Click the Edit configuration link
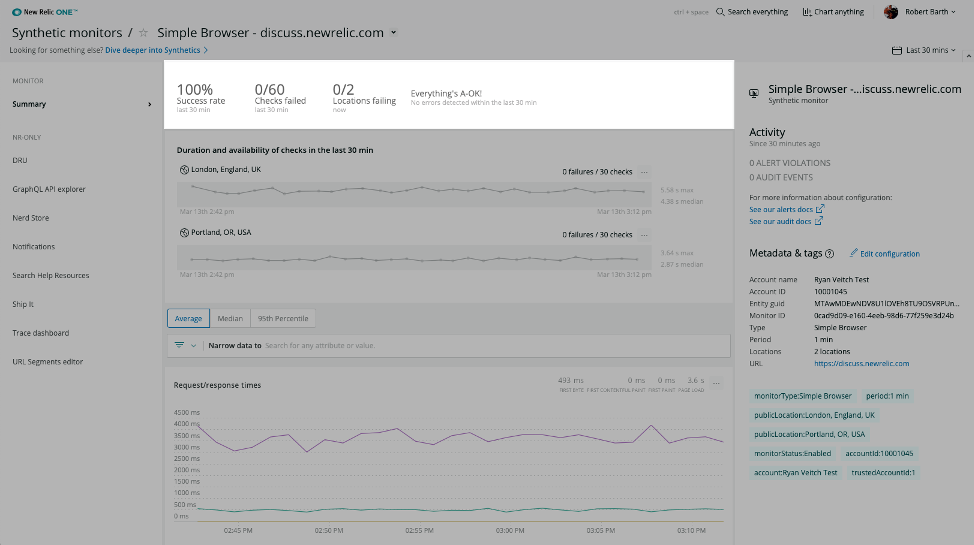 (890, 254)
